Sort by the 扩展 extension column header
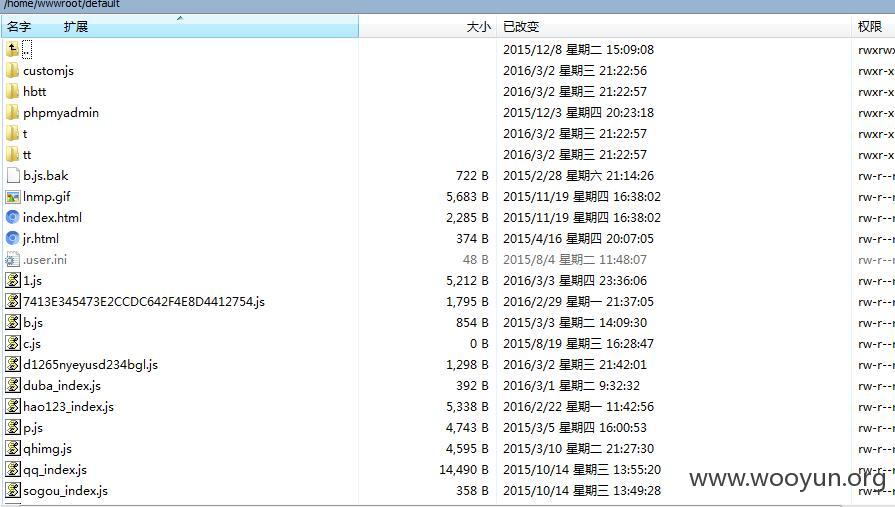Viewport: 895px width, 507px height. pyautogui.click(x=76, y=27)
